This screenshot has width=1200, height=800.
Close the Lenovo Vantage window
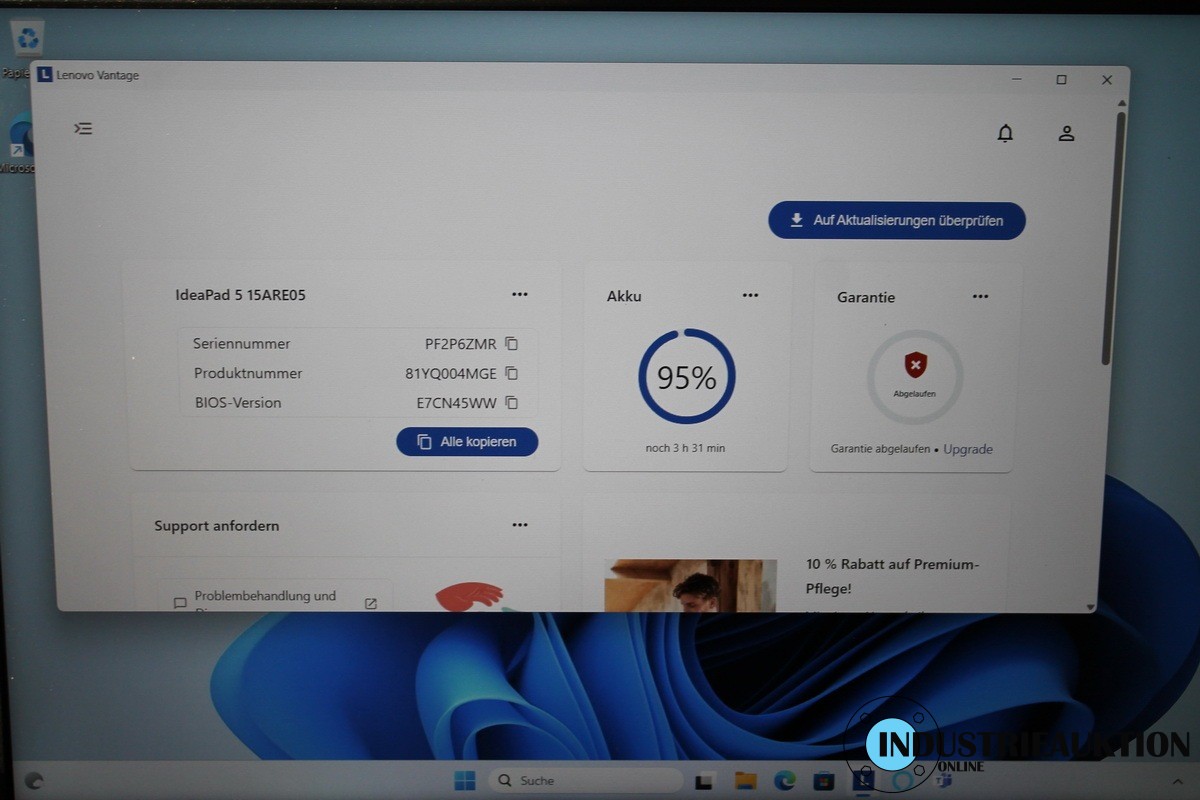[x=1106, y=80]
